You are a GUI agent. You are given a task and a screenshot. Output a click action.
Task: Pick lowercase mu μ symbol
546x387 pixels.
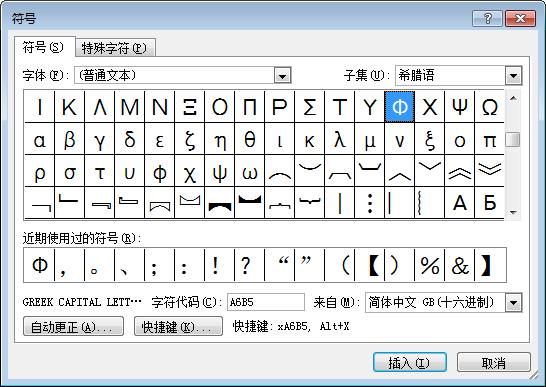point(370,139)
